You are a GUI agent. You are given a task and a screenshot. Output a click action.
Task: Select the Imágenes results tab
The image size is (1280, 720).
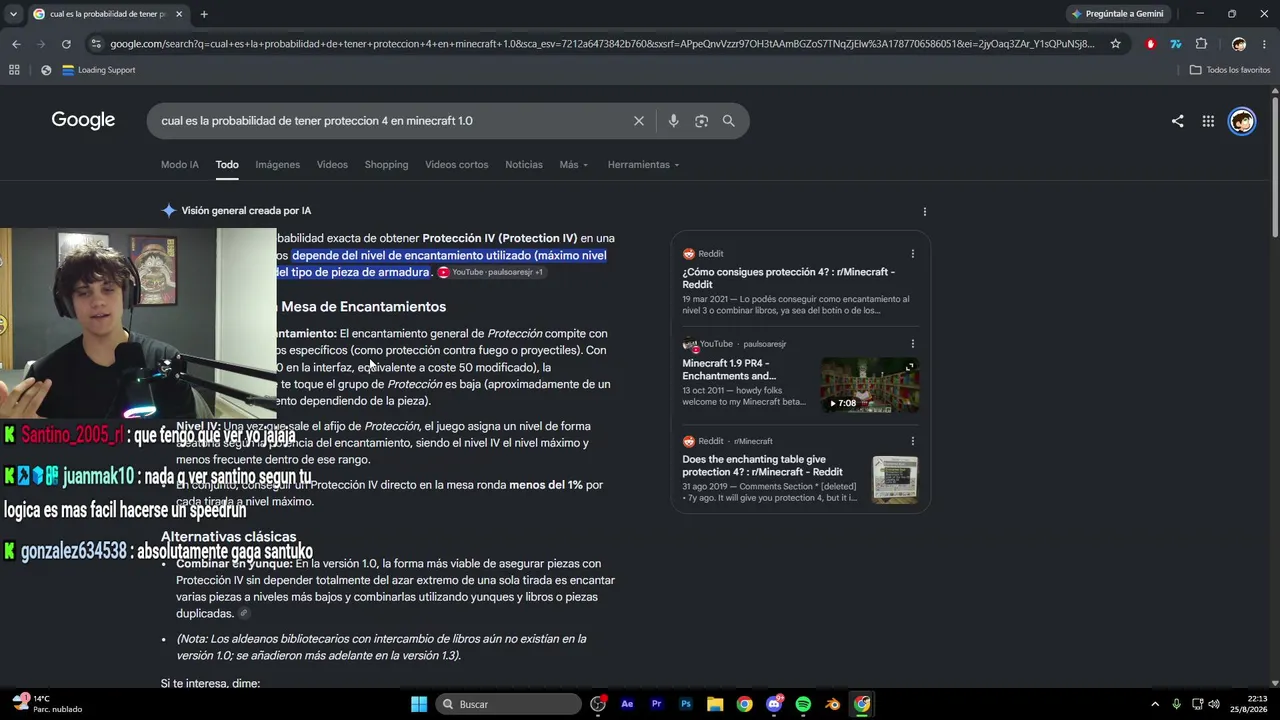click(x=277, y=165)
